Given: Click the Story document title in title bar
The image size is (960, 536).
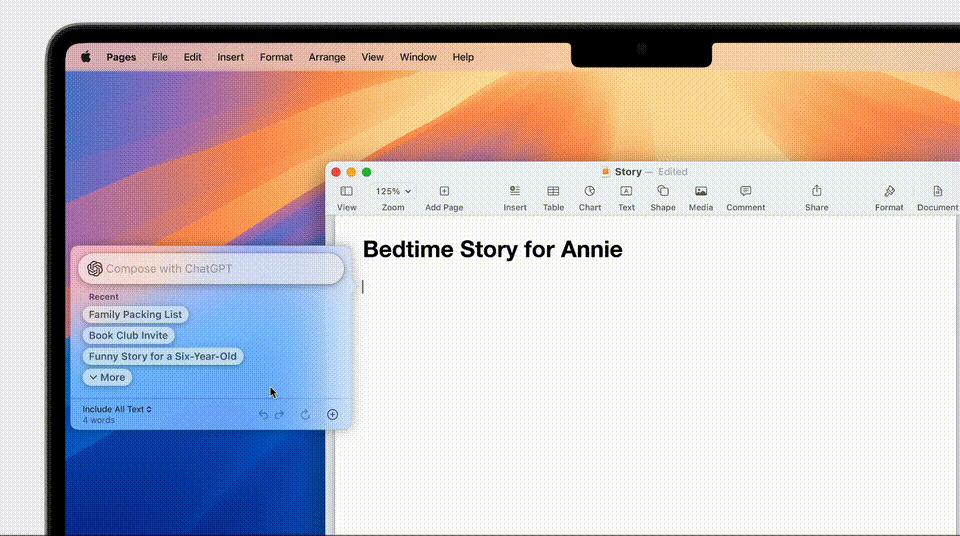Looking at the screenshot, I should coord(628,172).
